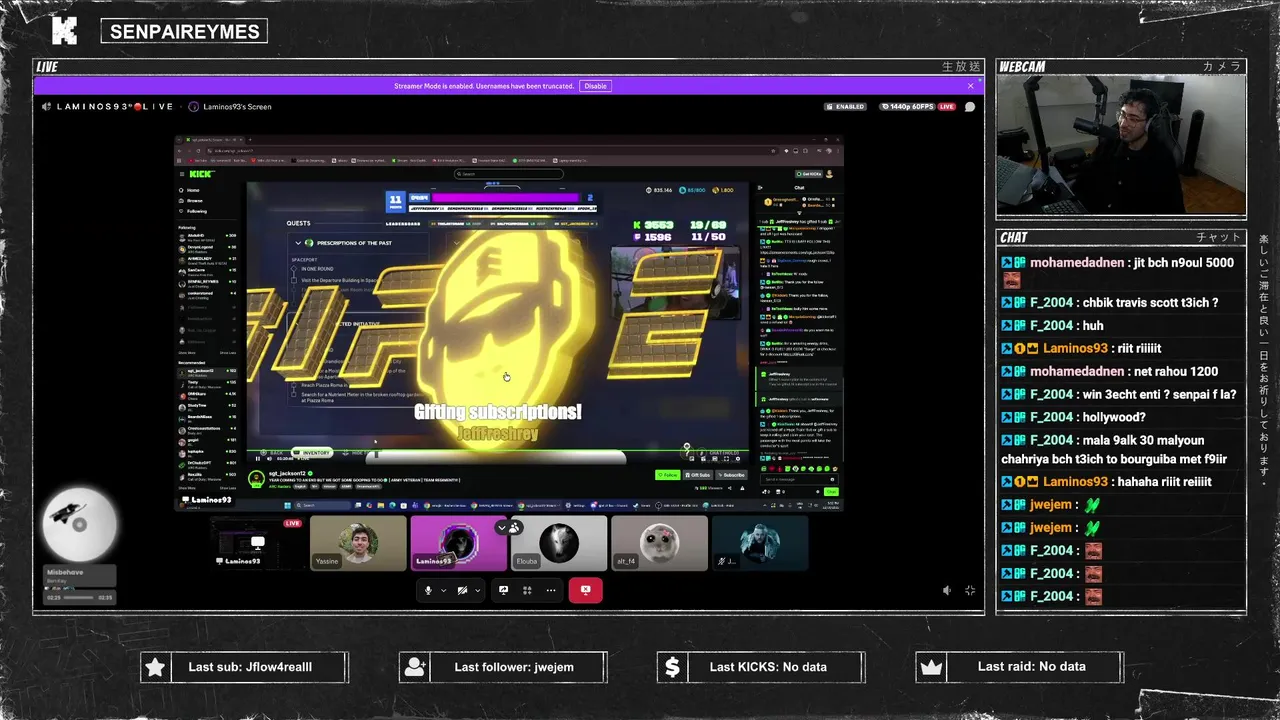This screenshot has height=720, width=1280.
Task: Open sgt_jackson12 in recommended channels
Action: (x=207, y=371)
